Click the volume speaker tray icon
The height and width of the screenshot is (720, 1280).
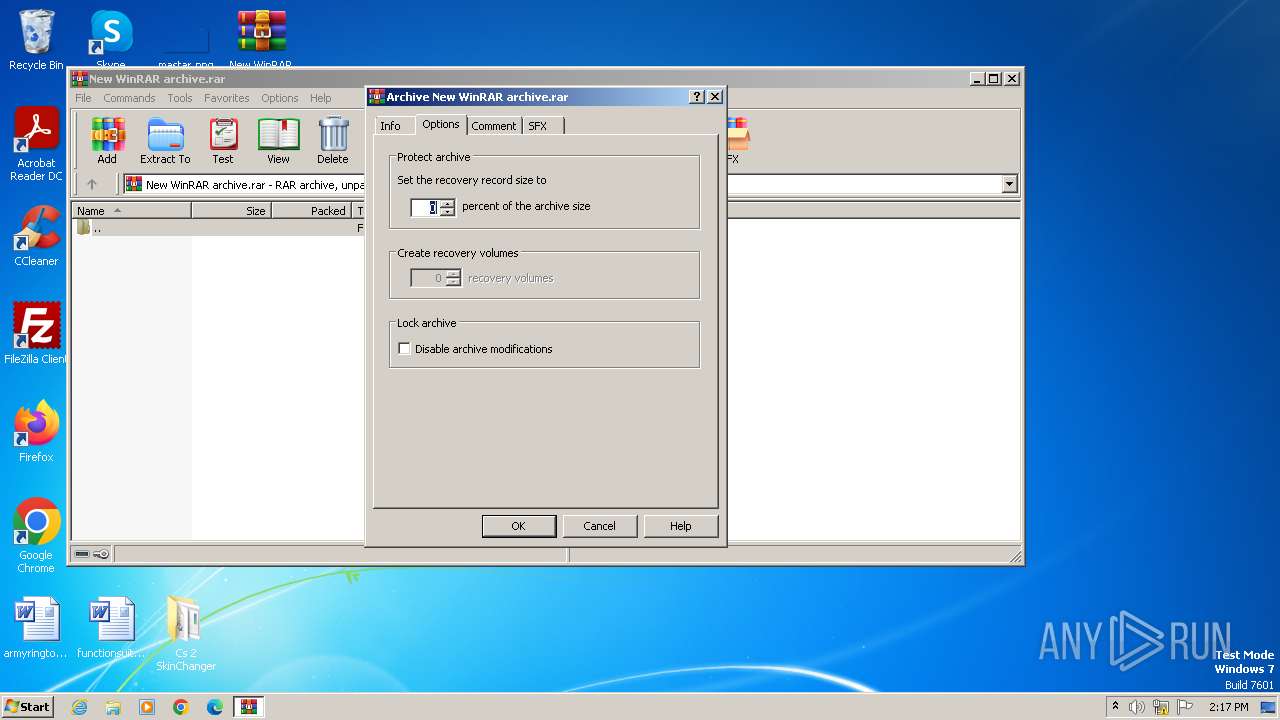1137,707
